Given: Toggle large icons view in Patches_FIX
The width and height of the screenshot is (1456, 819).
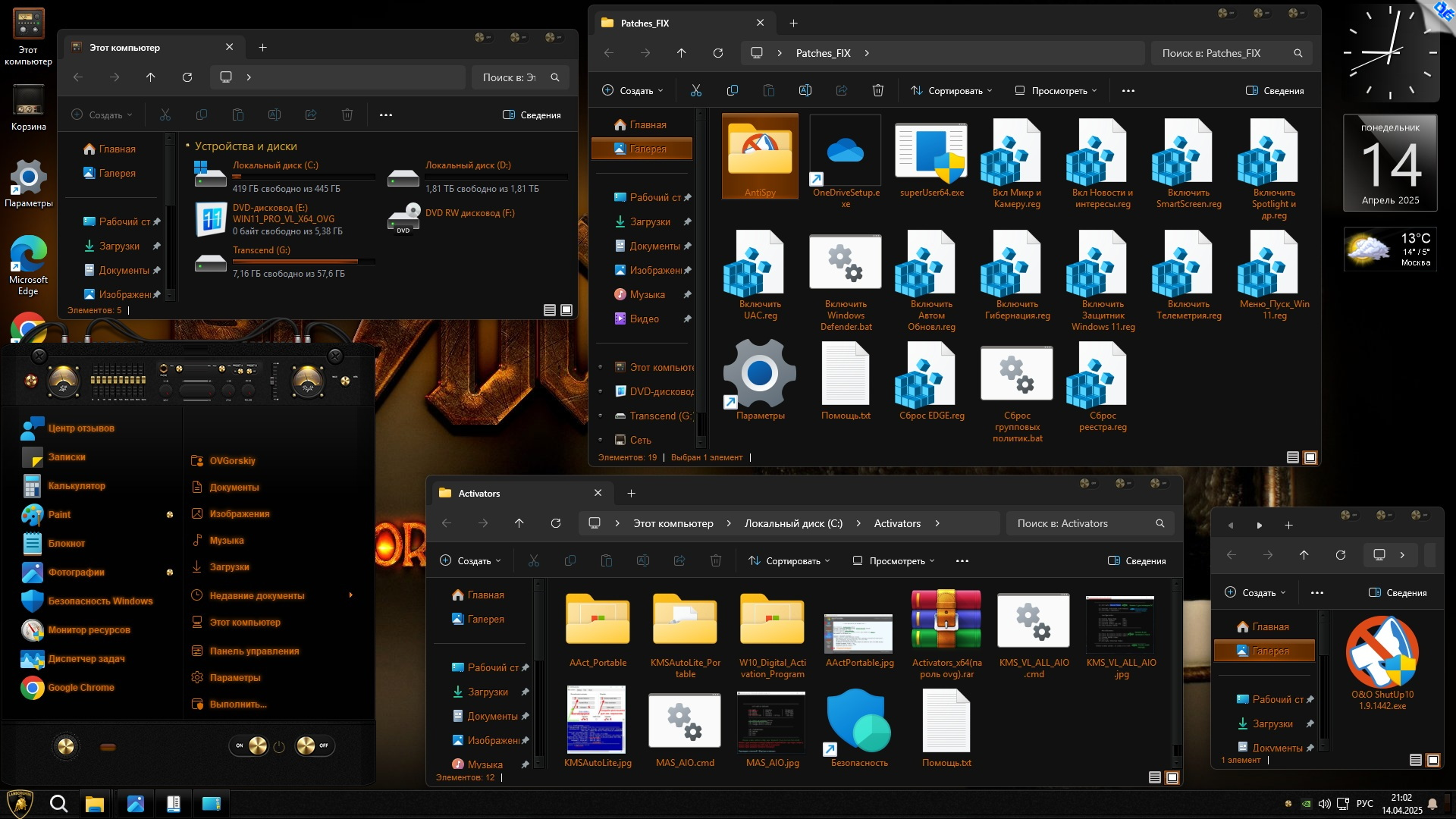Looking at the screenshot, I should (1310, 457).
